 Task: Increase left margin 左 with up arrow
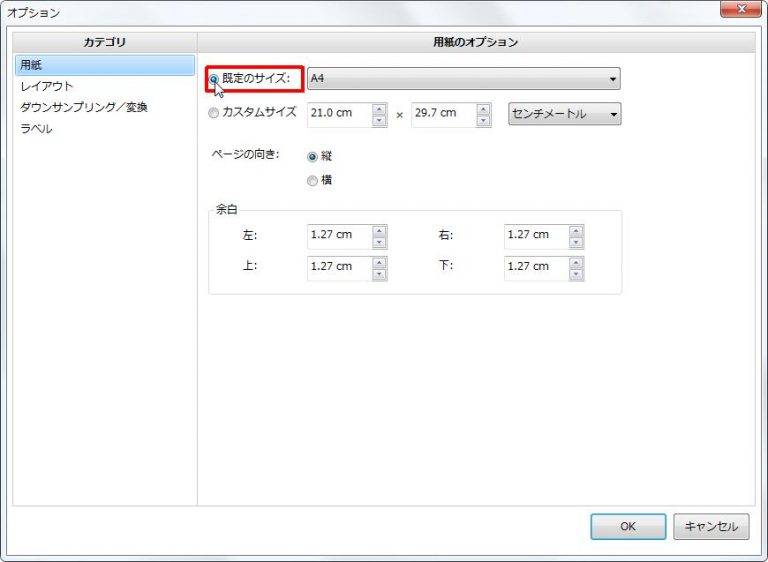pyautogui.click(x=379, y=230)
